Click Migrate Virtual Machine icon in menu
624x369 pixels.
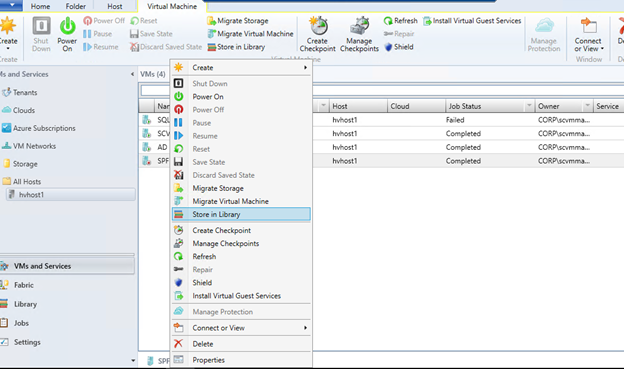tap(179, 201)
